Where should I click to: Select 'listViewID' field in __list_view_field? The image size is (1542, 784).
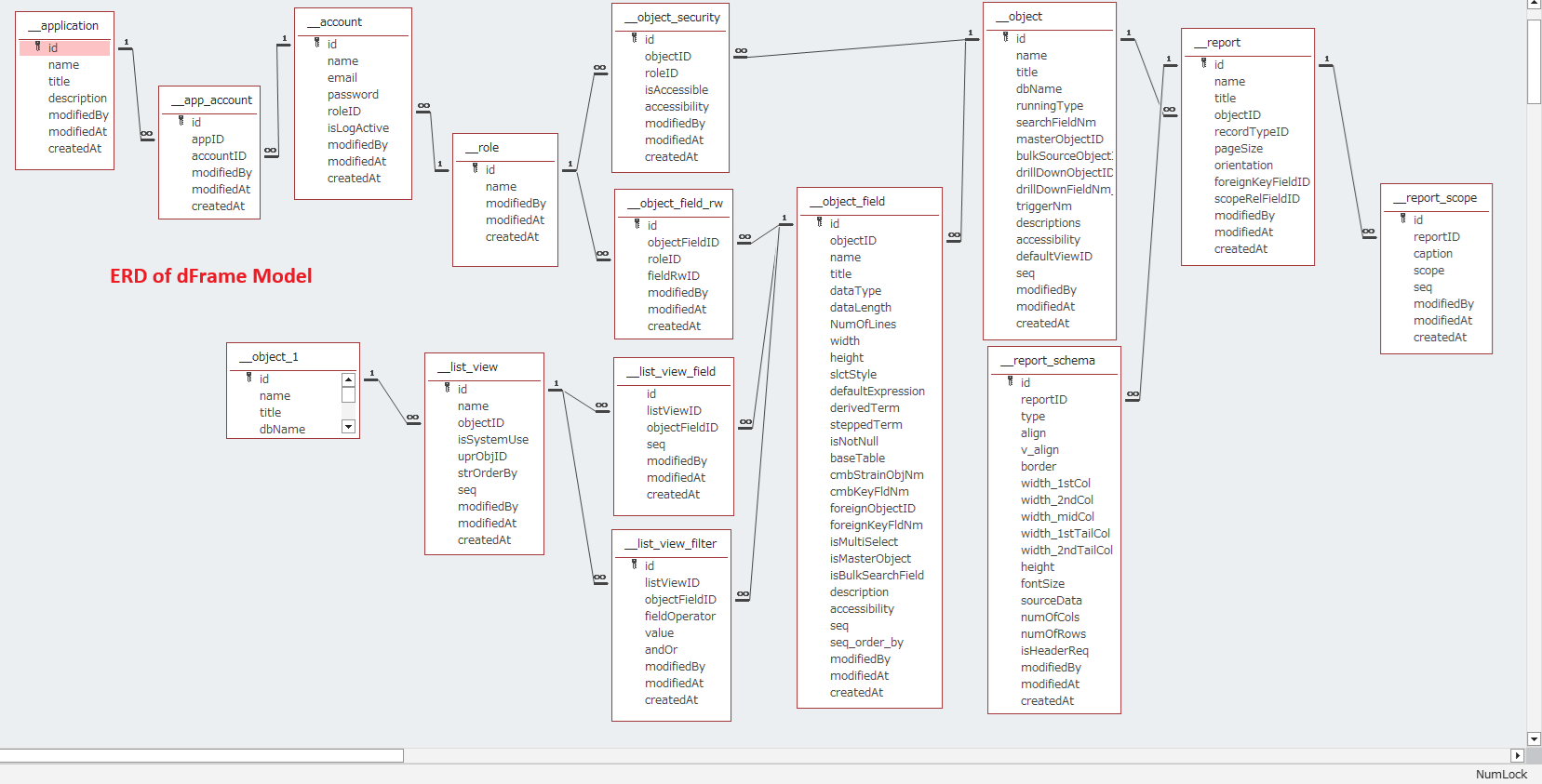(674, 410)
